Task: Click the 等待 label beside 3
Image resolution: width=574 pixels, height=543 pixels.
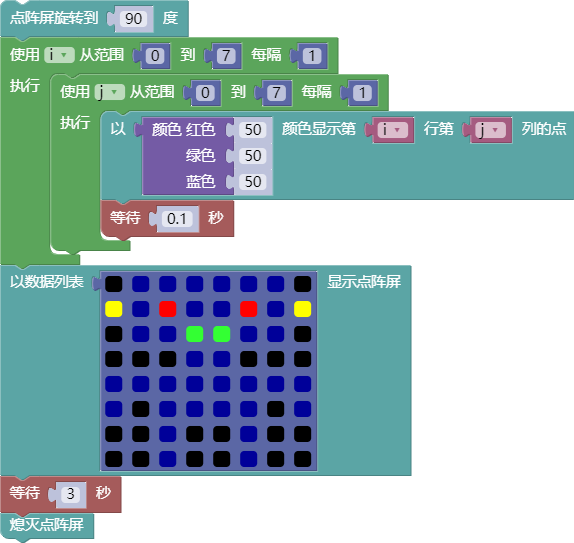Action: click(25, 493)
